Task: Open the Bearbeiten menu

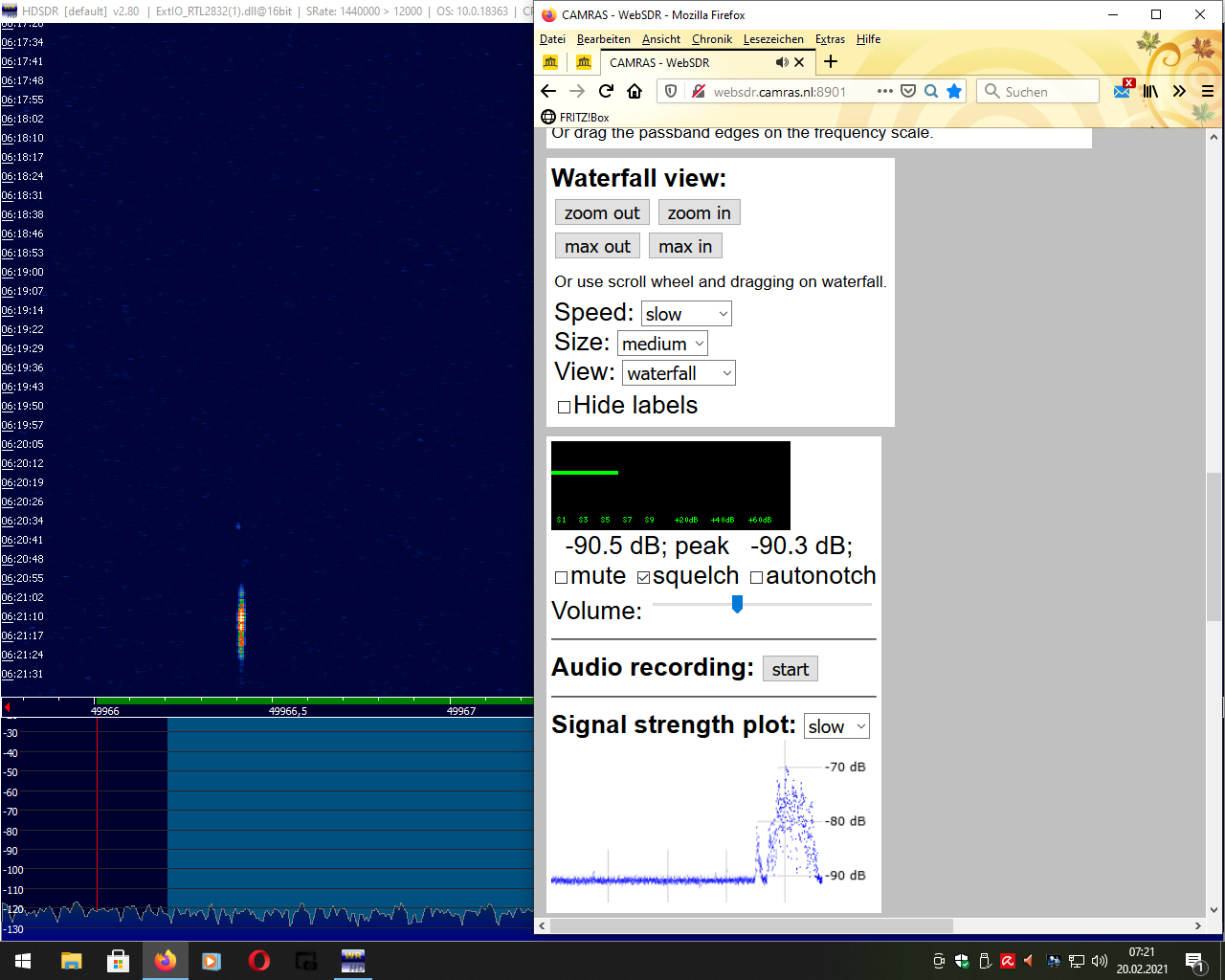Action: click(604, 39)
